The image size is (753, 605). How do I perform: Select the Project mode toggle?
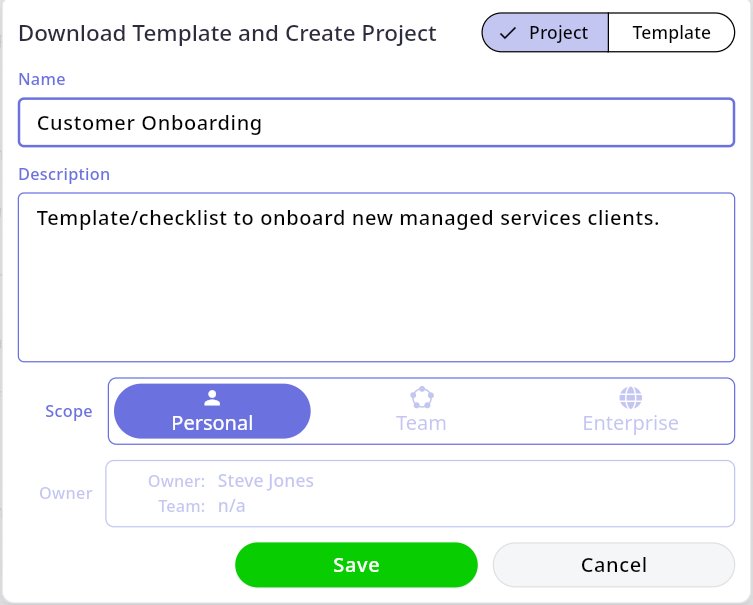point(545,33)
